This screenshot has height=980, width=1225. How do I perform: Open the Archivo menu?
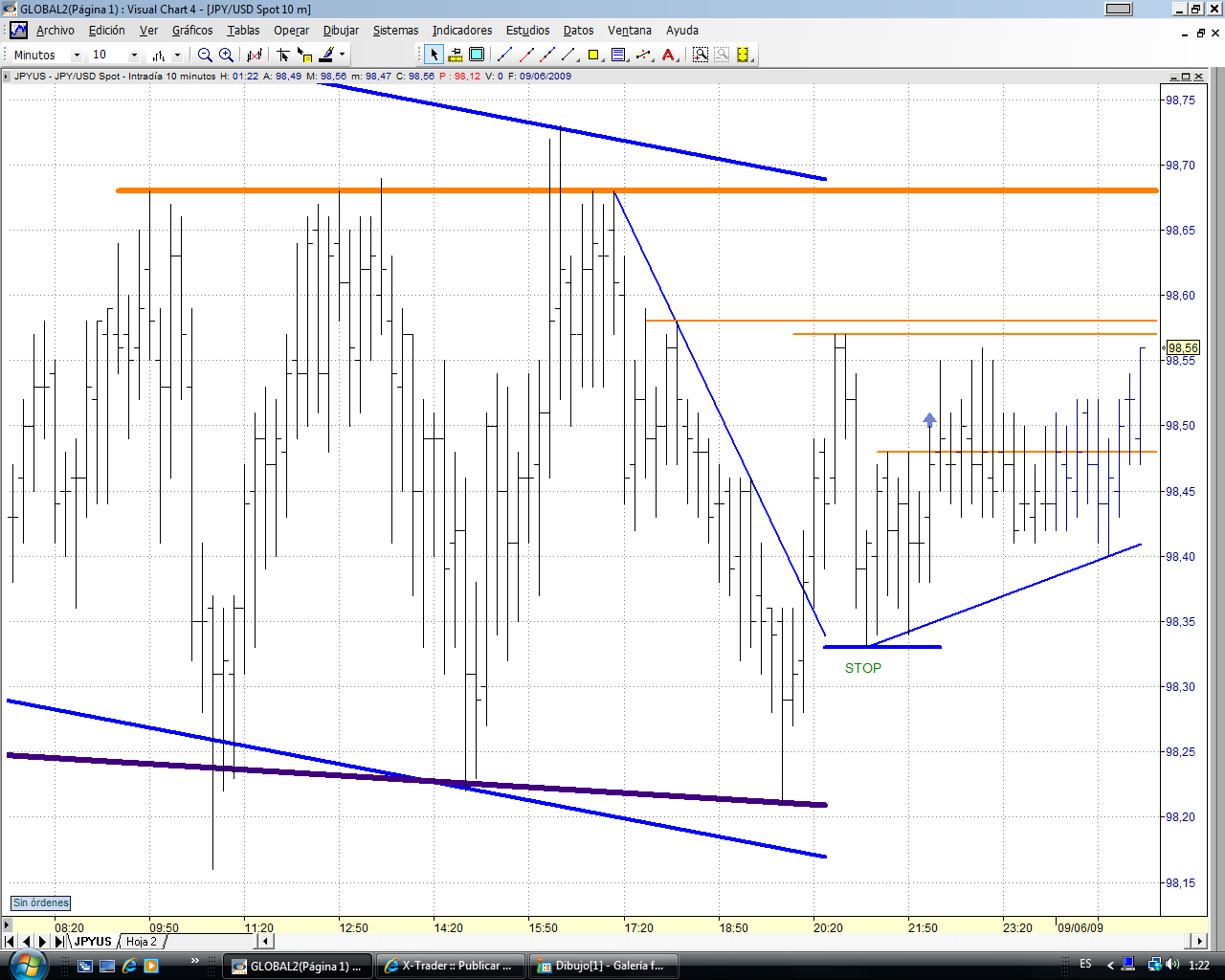[56, 31]
